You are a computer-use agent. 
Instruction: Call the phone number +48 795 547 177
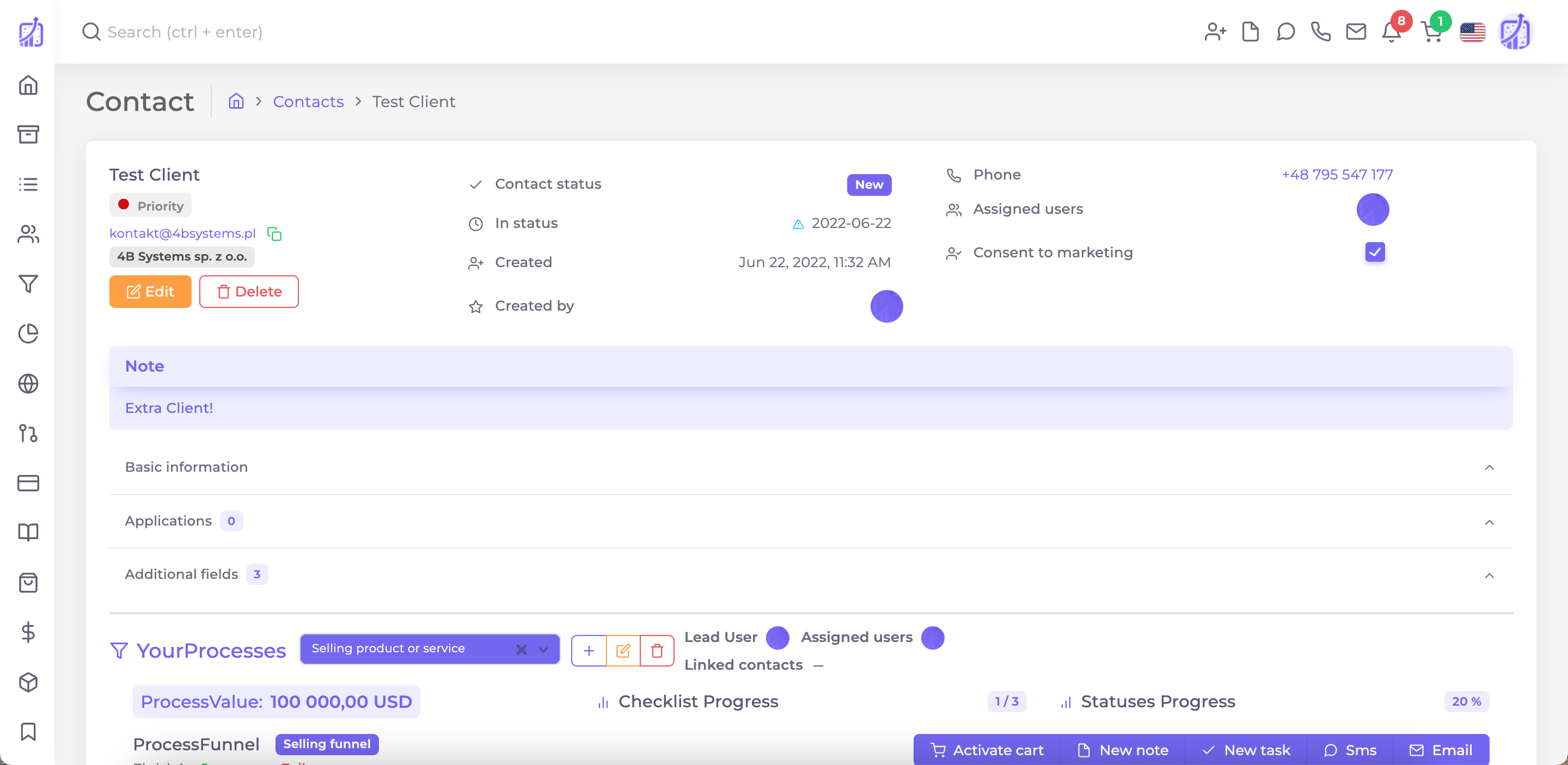[x=1337, y=175]
